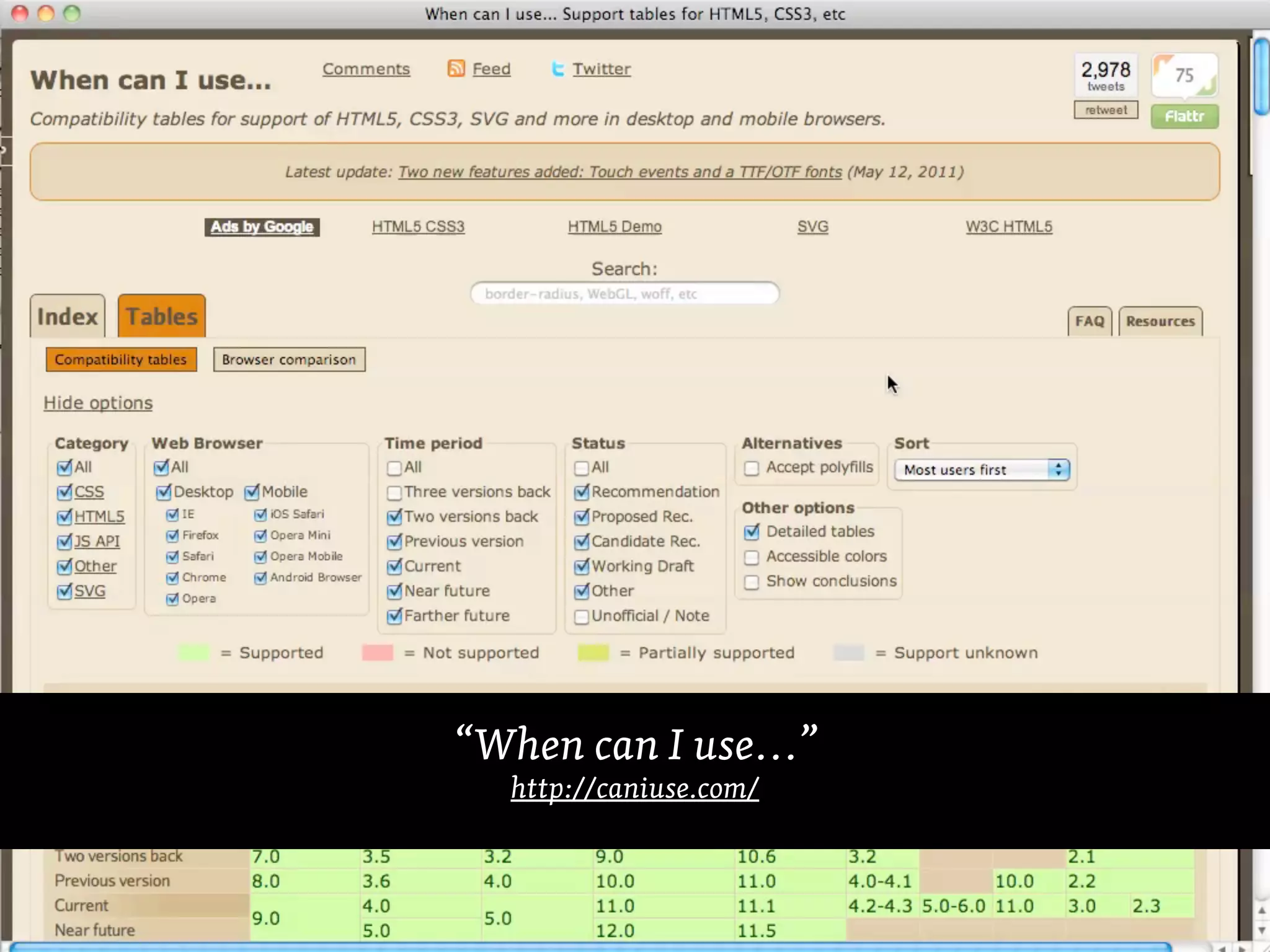The image size is (1270, 952).
Task: Toggle Other category checkbox
Action: tap(64, 566)
